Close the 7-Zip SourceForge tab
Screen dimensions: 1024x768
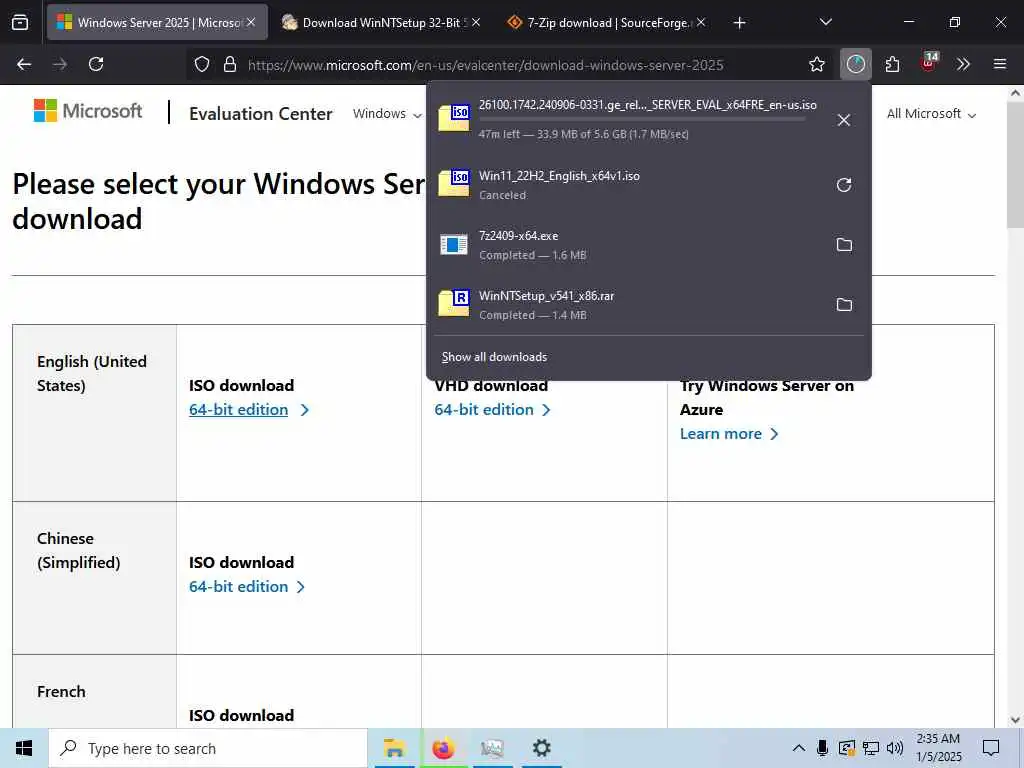(701, 22)
